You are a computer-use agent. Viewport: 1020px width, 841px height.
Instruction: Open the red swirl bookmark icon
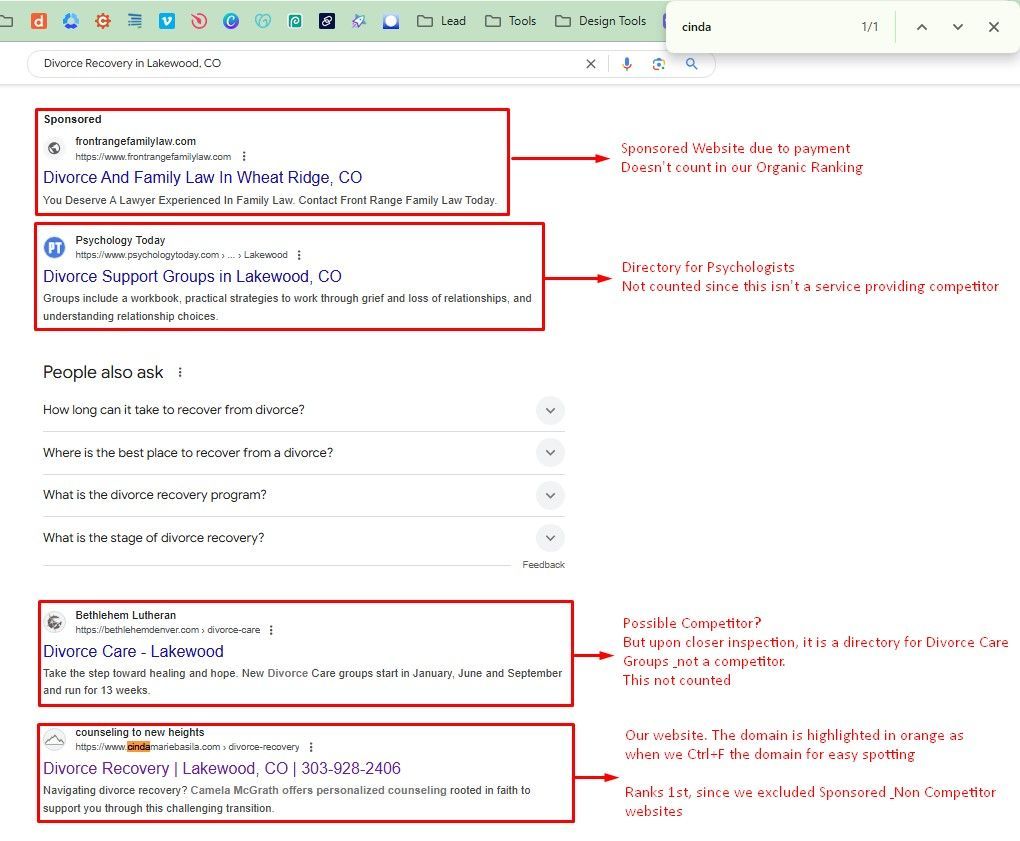coord(198,21)
